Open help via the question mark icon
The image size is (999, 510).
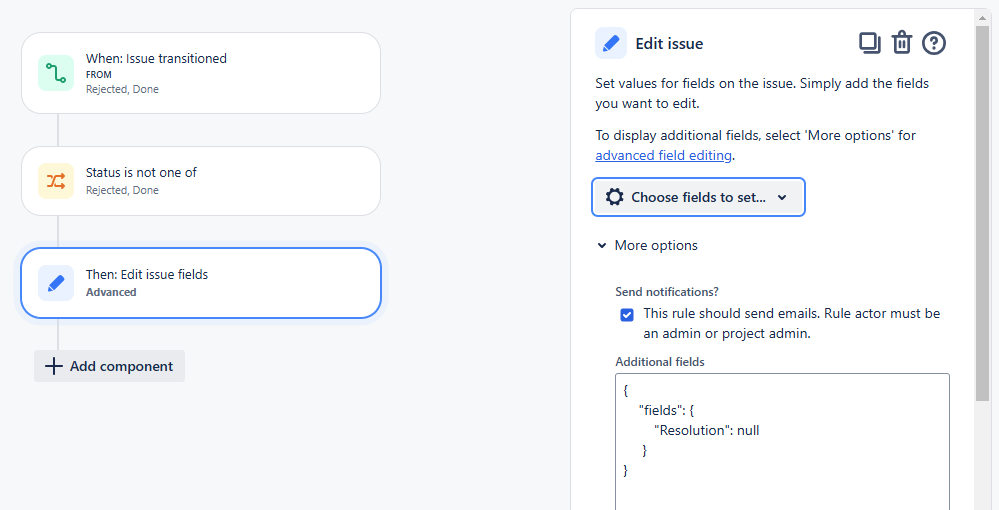[x=934, y=43]
